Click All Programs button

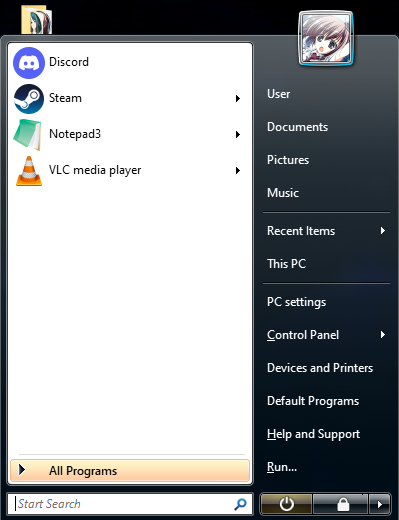point(130,471)
